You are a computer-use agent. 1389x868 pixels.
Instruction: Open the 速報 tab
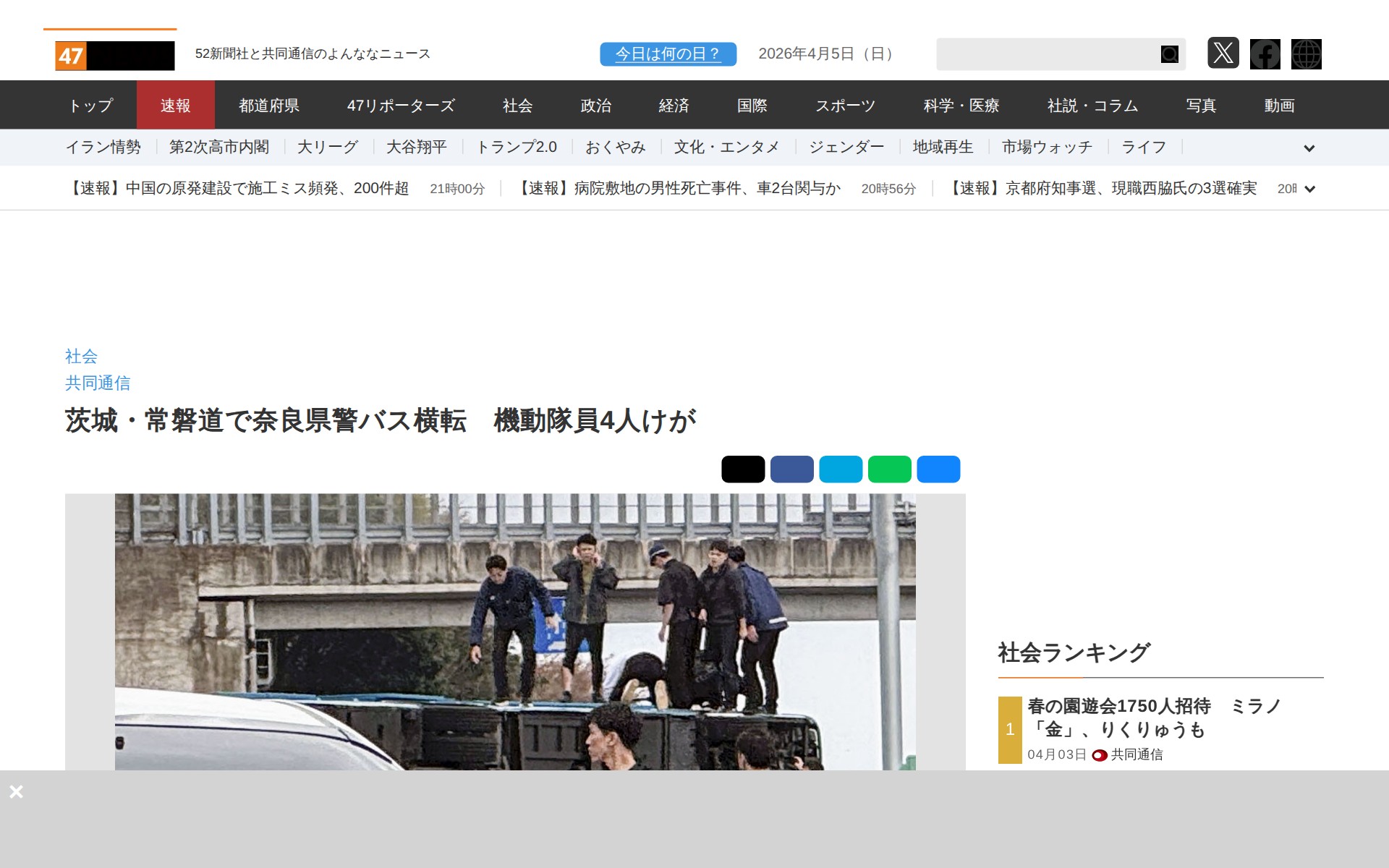pyautogui.click(x=175, y=106)
